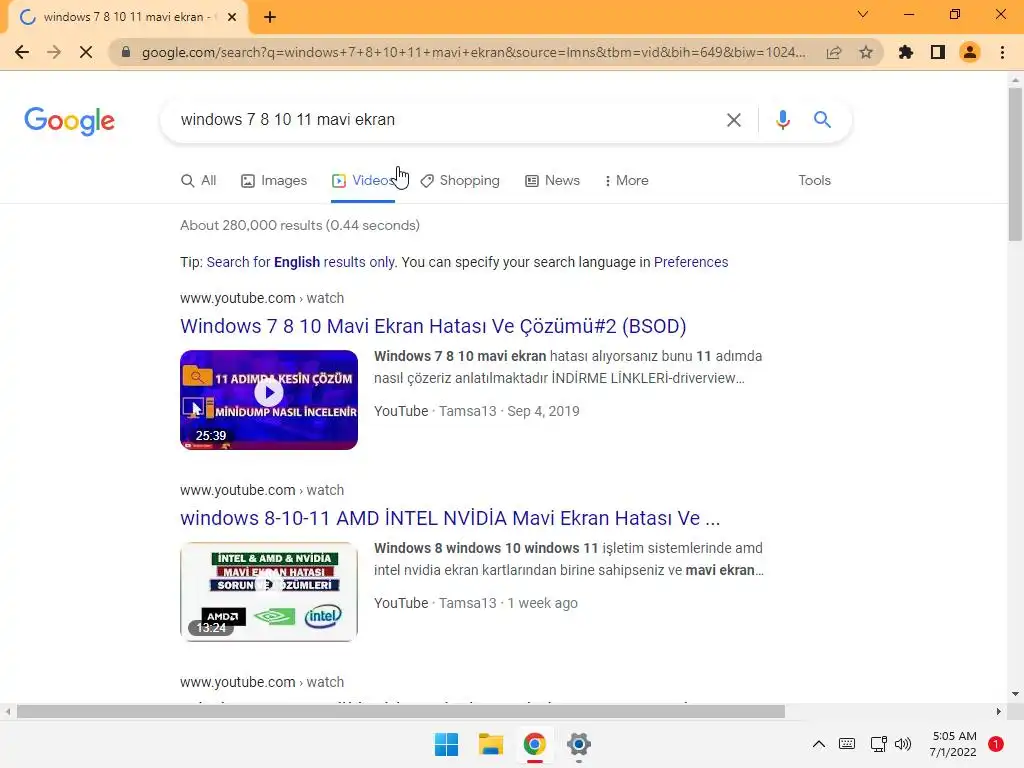Image resolution: width=1024 pixels, height=768 pixels.
Task: Click the horizontal scrollbar right arrow
Action: point(998,711)
